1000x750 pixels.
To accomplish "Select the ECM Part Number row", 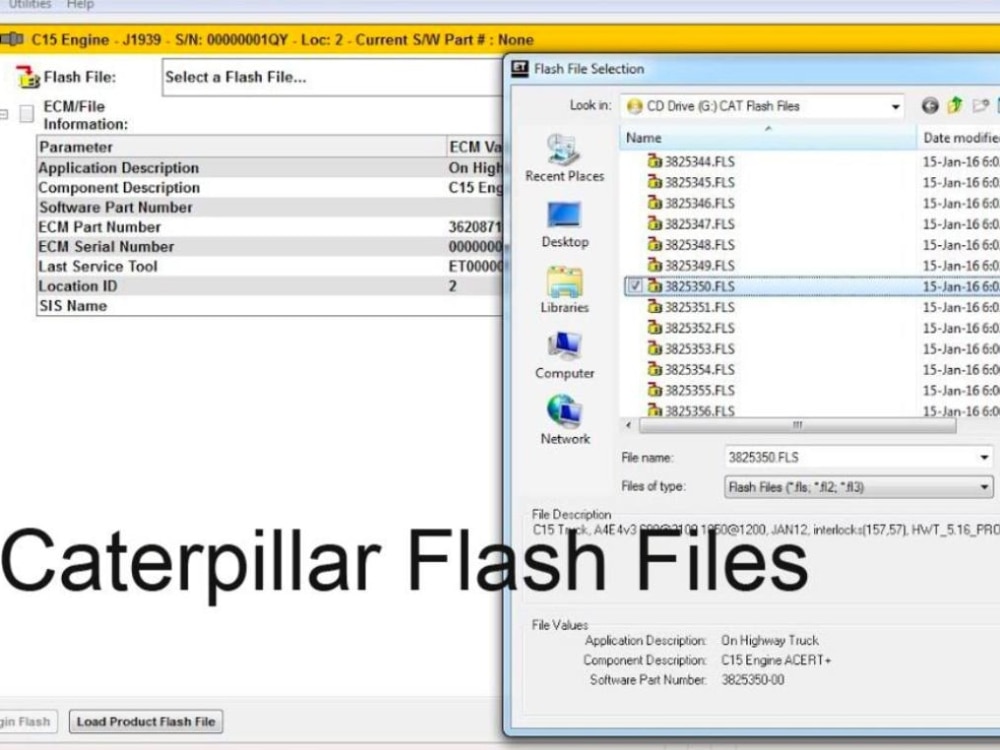I will 270,227.
